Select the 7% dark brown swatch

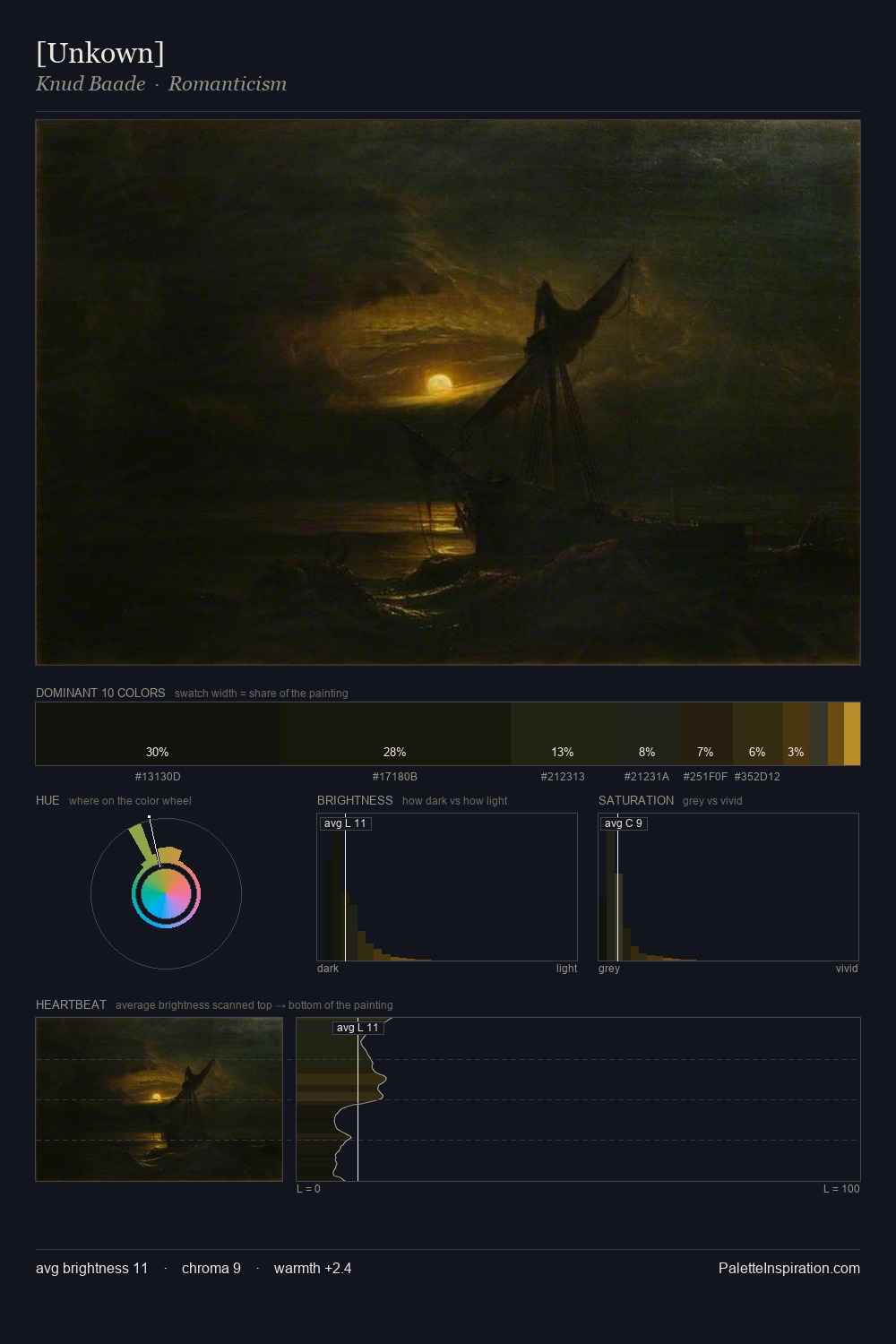[x=706, y=734]
